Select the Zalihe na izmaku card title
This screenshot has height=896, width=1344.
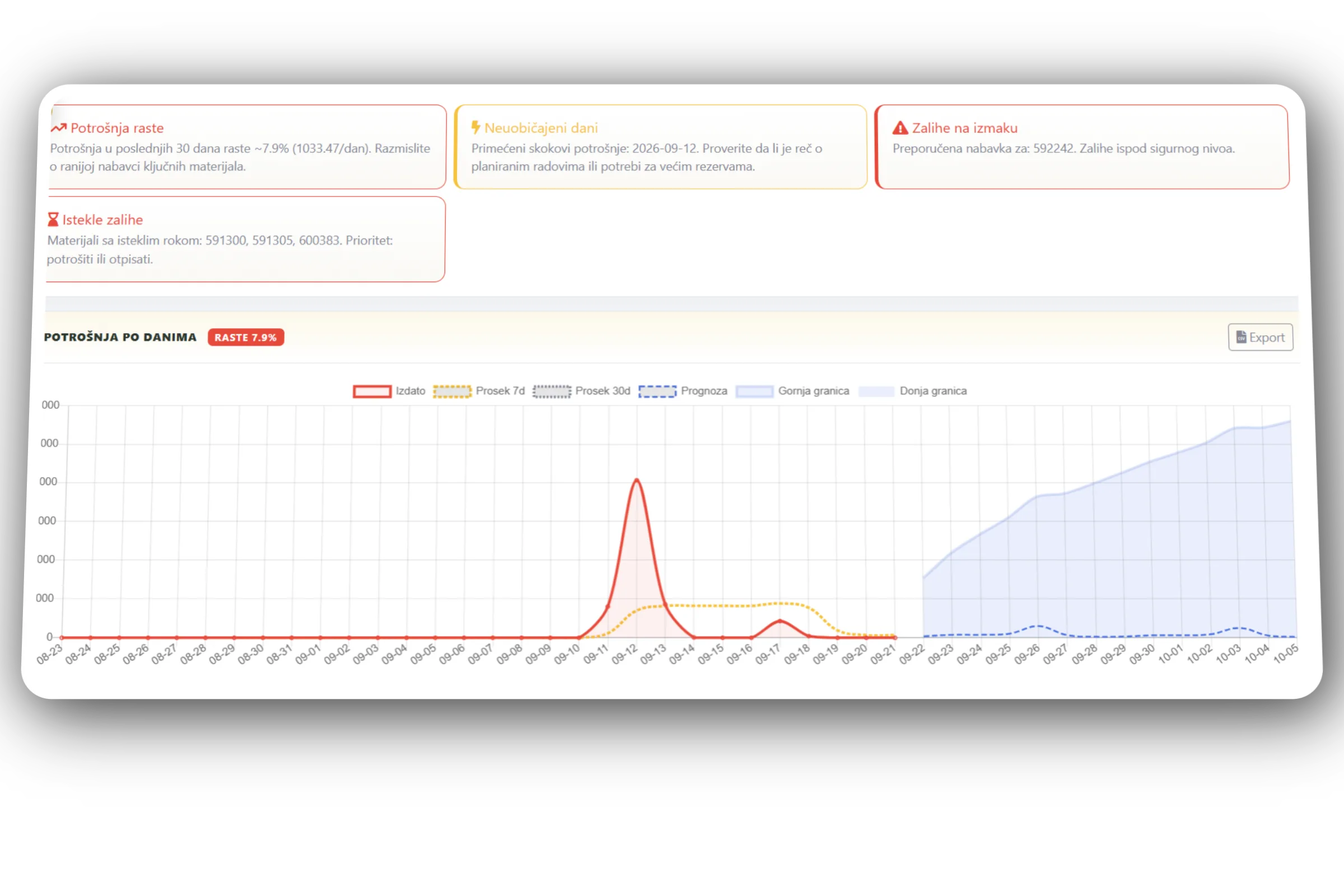[964, 128]
